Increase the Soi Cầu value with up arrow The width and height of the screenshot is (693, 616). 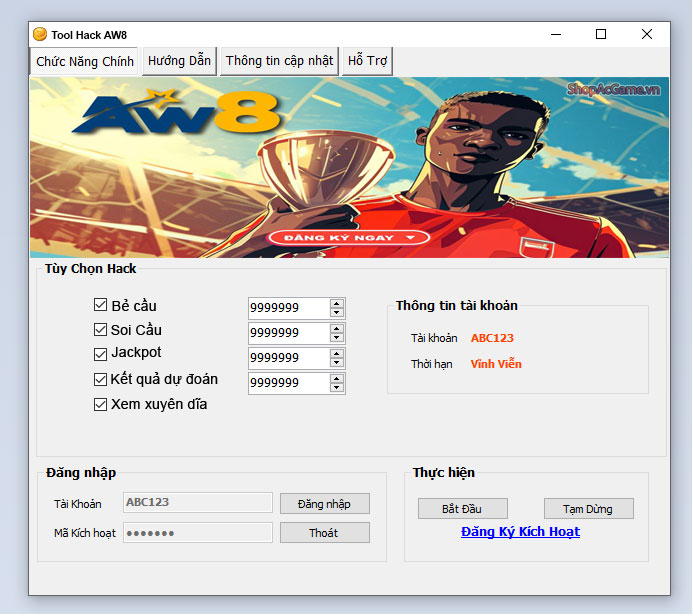[x=337, y=328]
